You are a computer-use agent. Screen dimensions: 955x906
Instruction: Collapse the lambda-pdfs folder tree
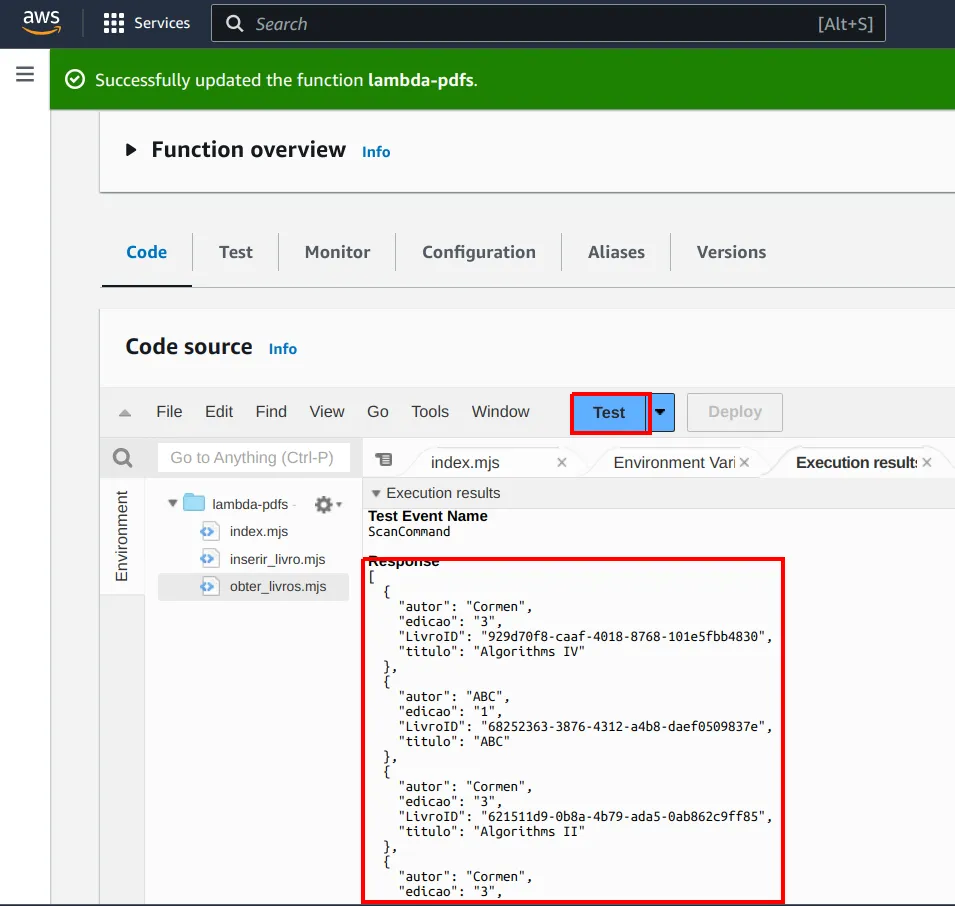(173, 504)
